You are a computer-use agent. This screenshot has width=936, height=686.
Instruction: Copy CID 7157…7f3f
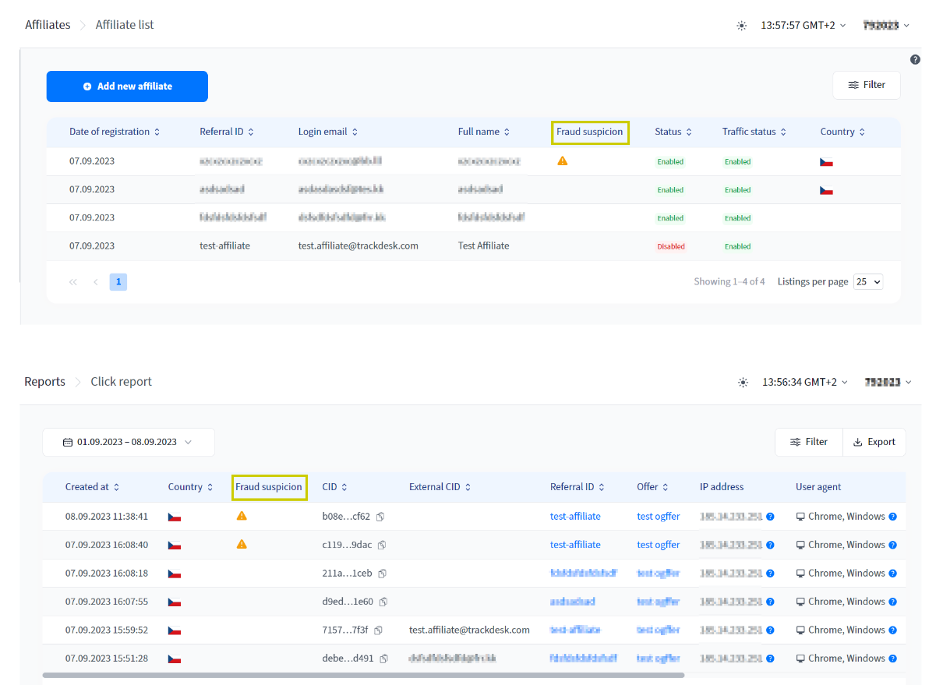click(x=378, y=630)
